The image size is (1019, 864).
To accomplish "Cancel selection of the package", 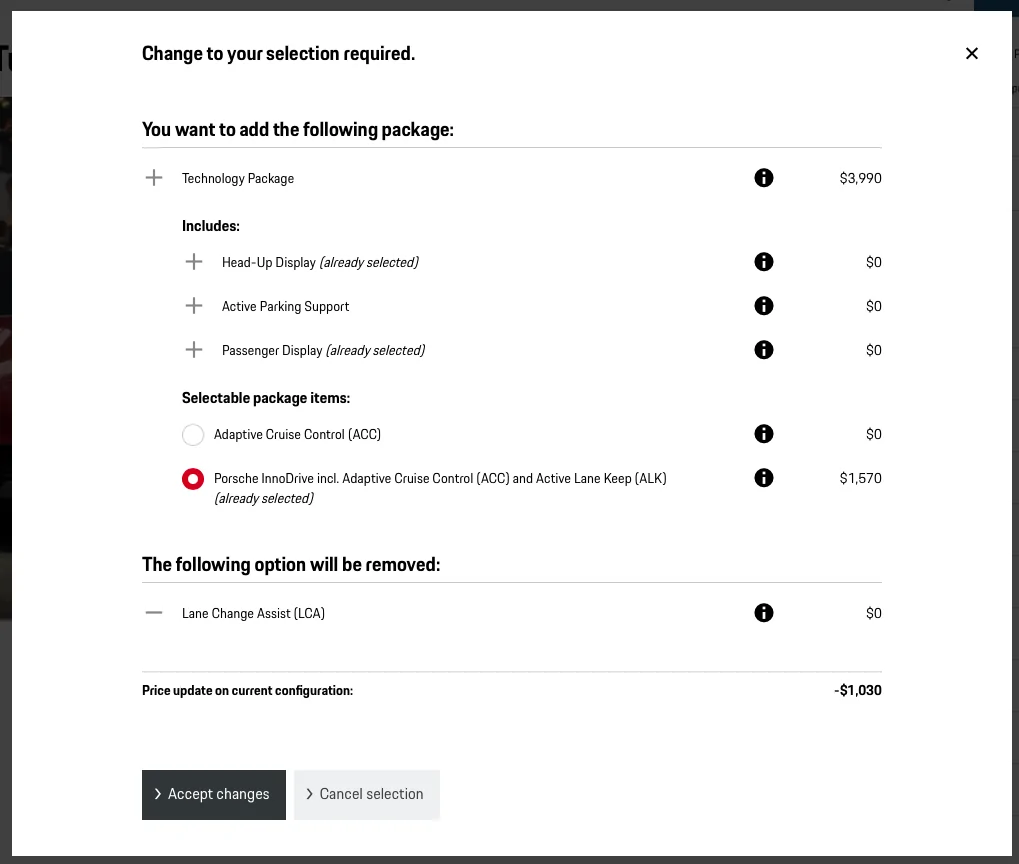I will 367,794.
